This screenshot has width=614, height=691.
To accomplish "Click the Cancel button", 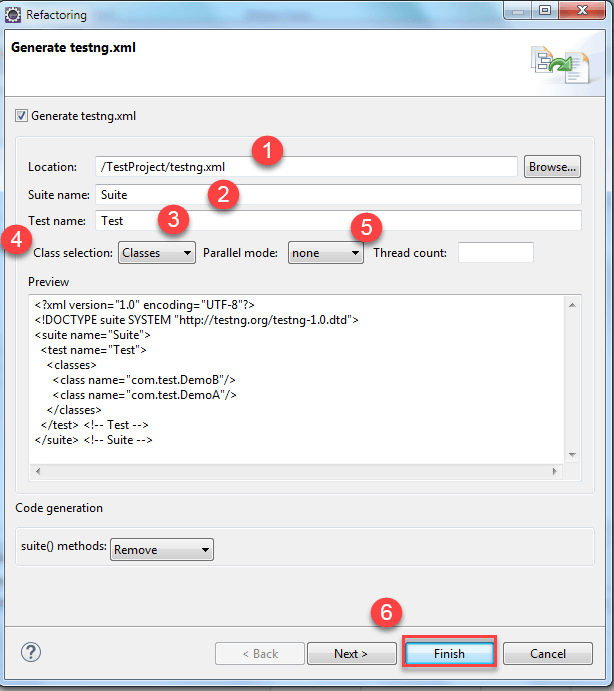I will click(x=548, y=654).
